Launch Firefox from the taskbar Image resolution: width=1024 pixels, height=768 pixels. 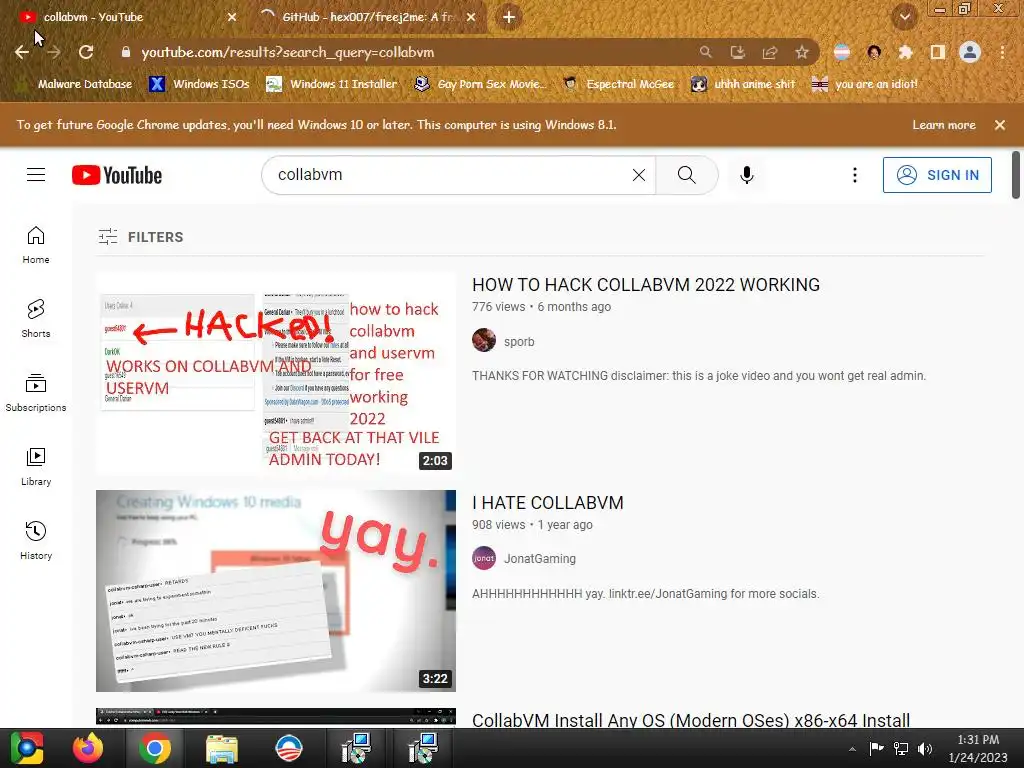point(88,748)
